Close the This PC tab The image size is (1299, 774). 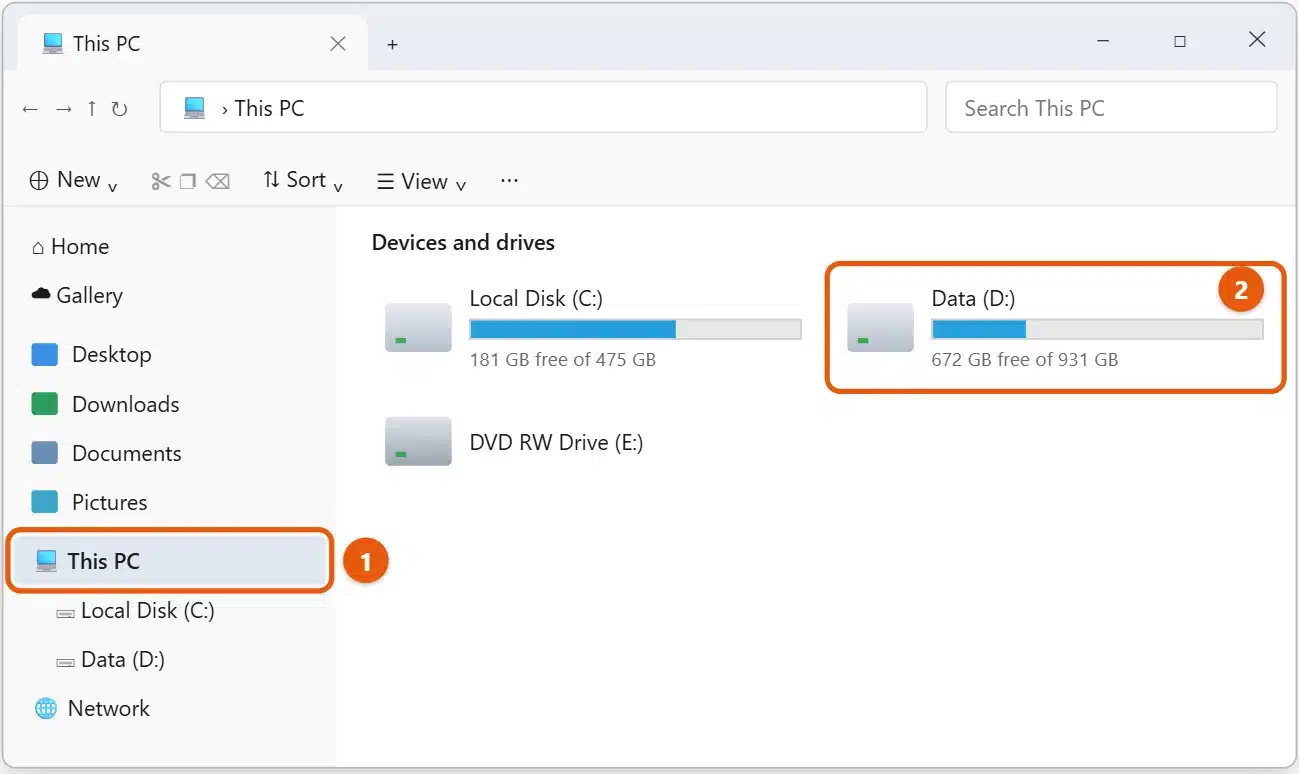click(x=338, y=44)
